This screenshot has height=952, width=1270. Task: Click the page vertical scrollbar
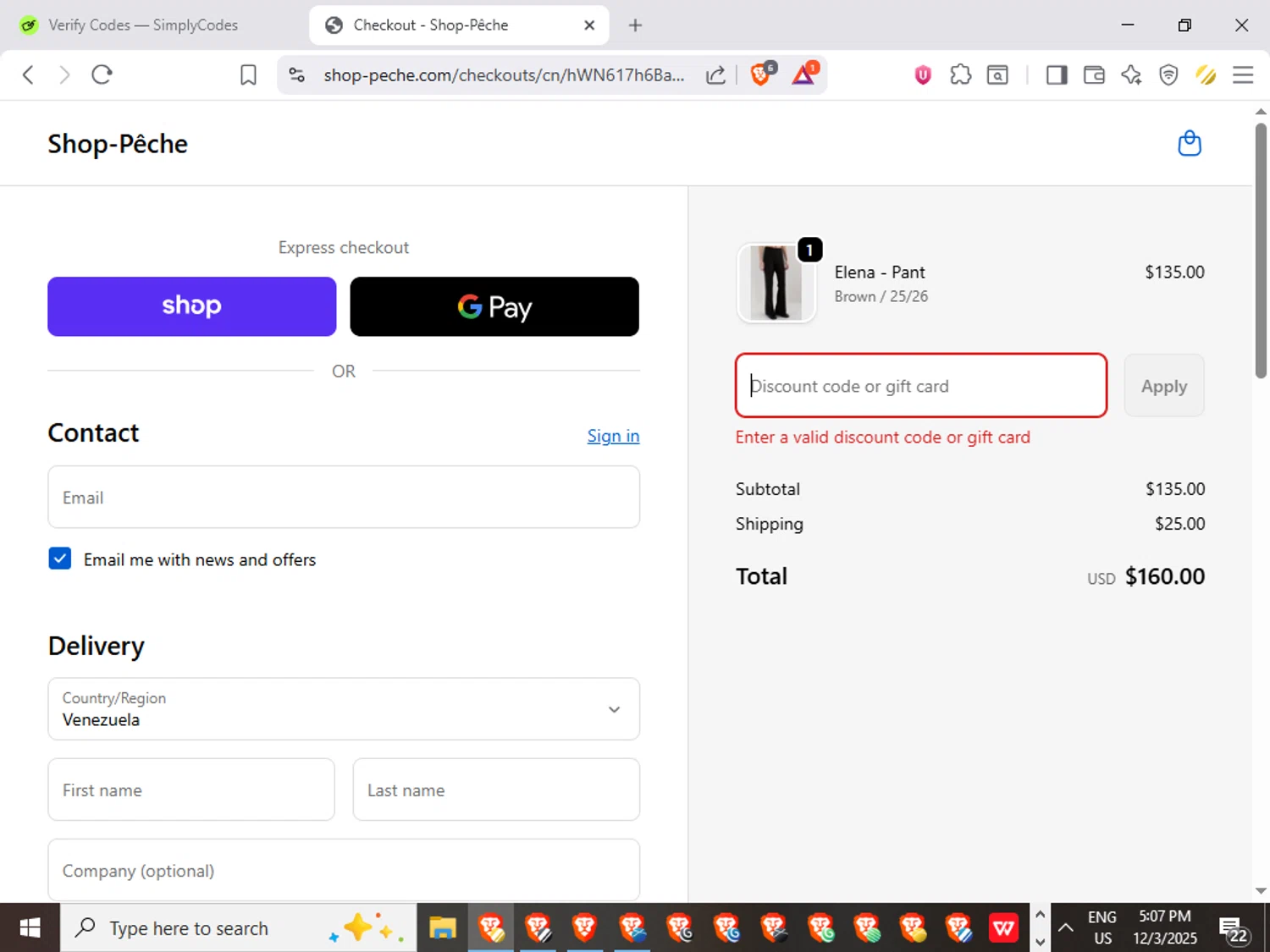pos(1261,250)
